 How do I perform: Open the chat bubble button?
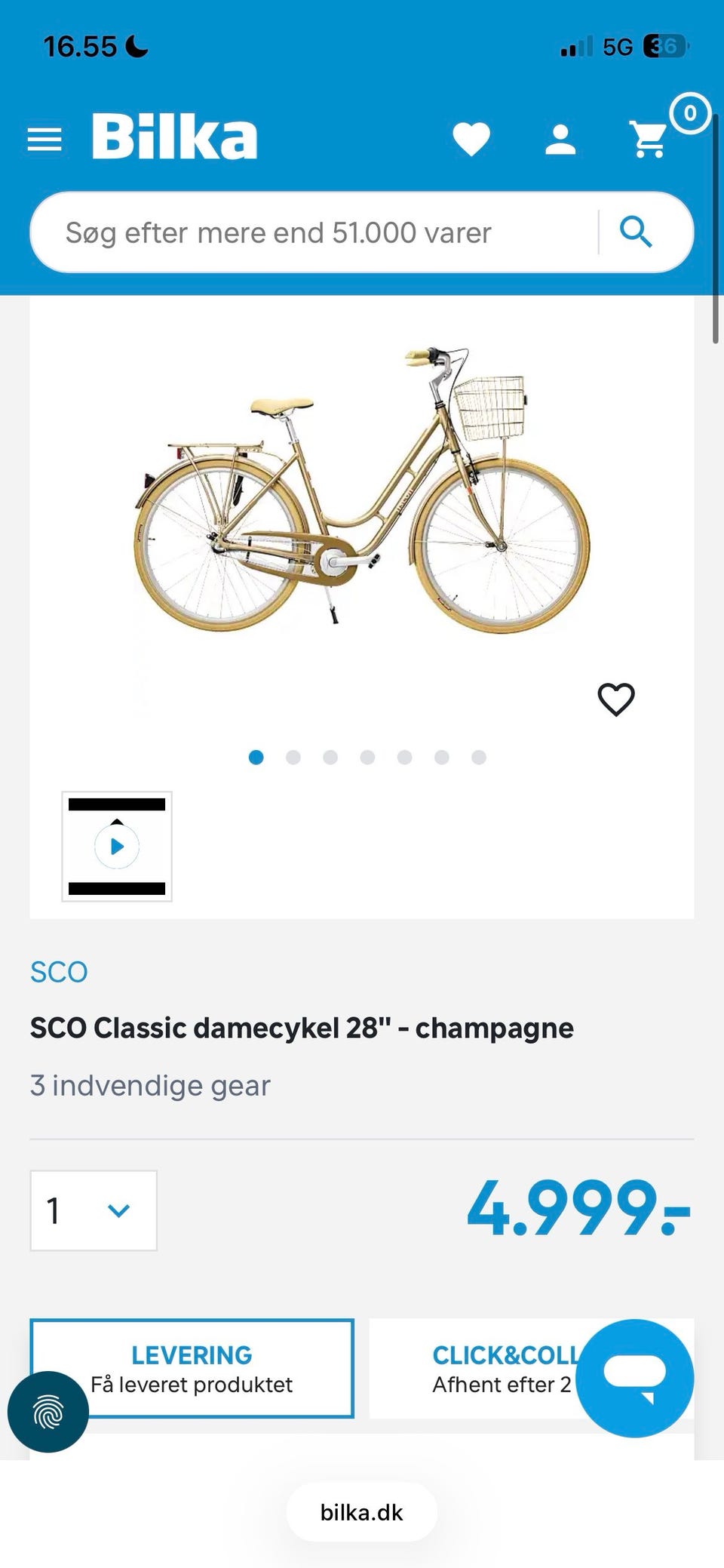coord(634,1378)
